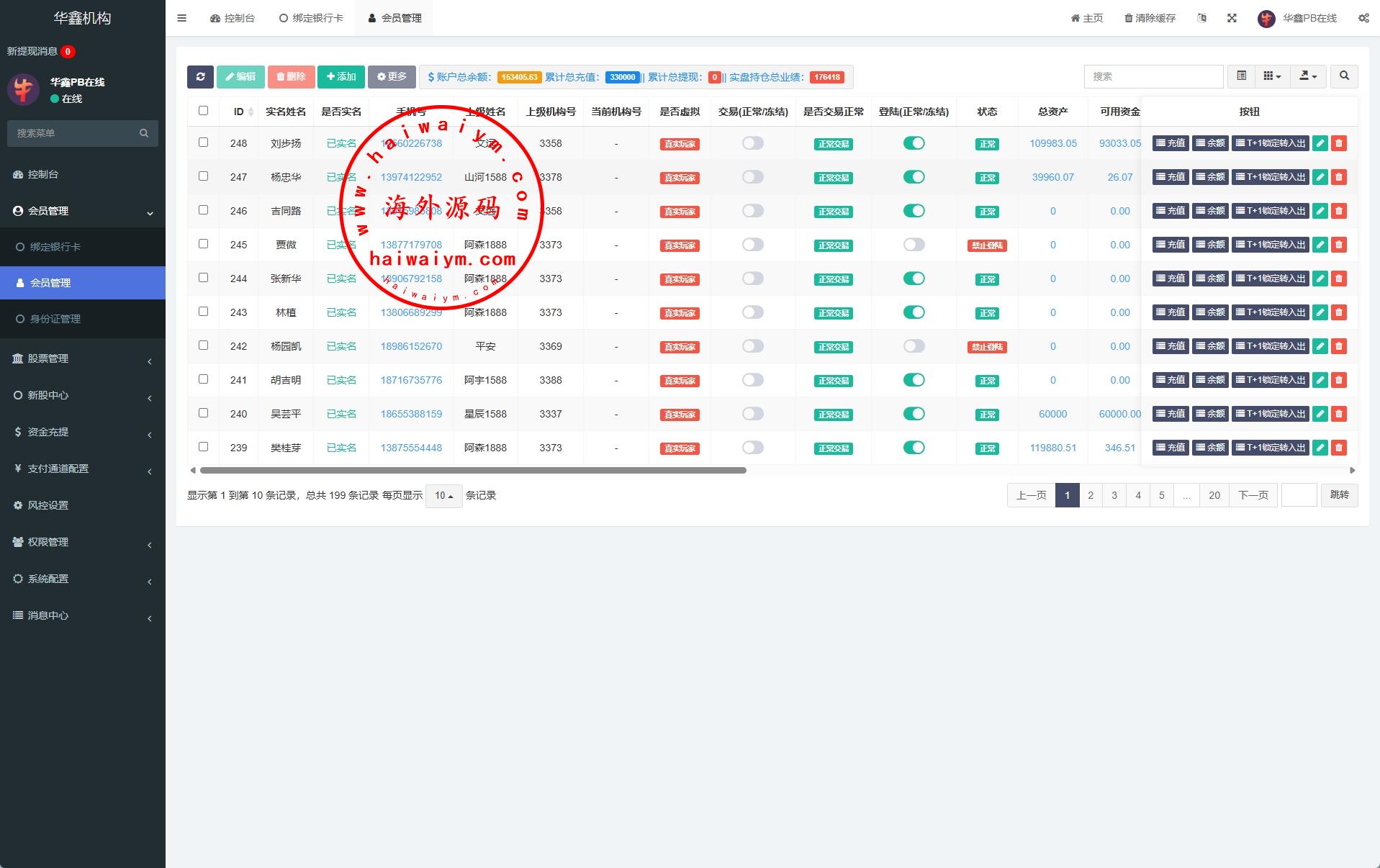The image size is (1380, 868).
Task: Click the refresh table icon button
Action: point(200,77)
